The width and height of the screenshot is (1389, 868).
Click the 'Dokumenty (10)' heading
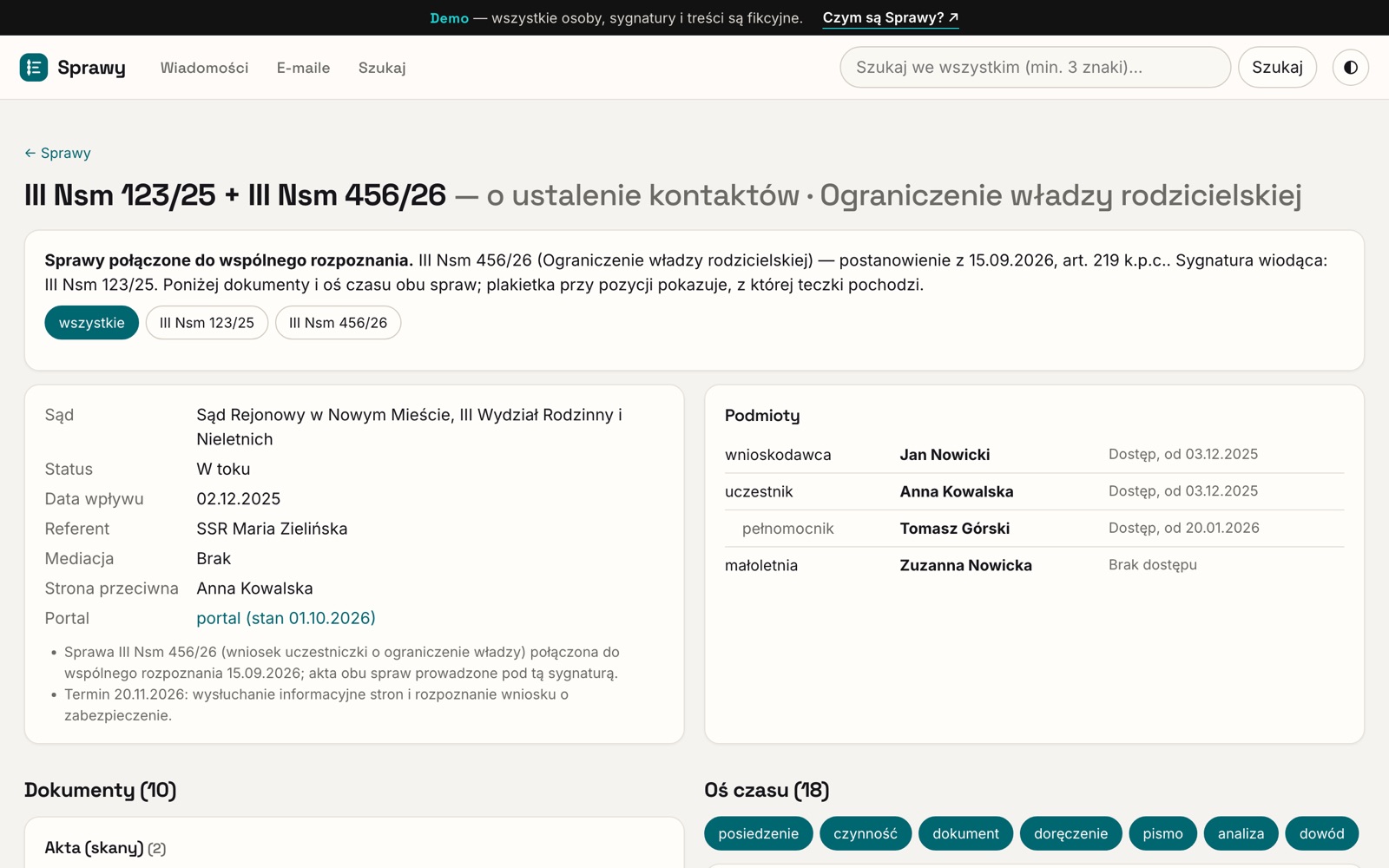pos(101,790)
